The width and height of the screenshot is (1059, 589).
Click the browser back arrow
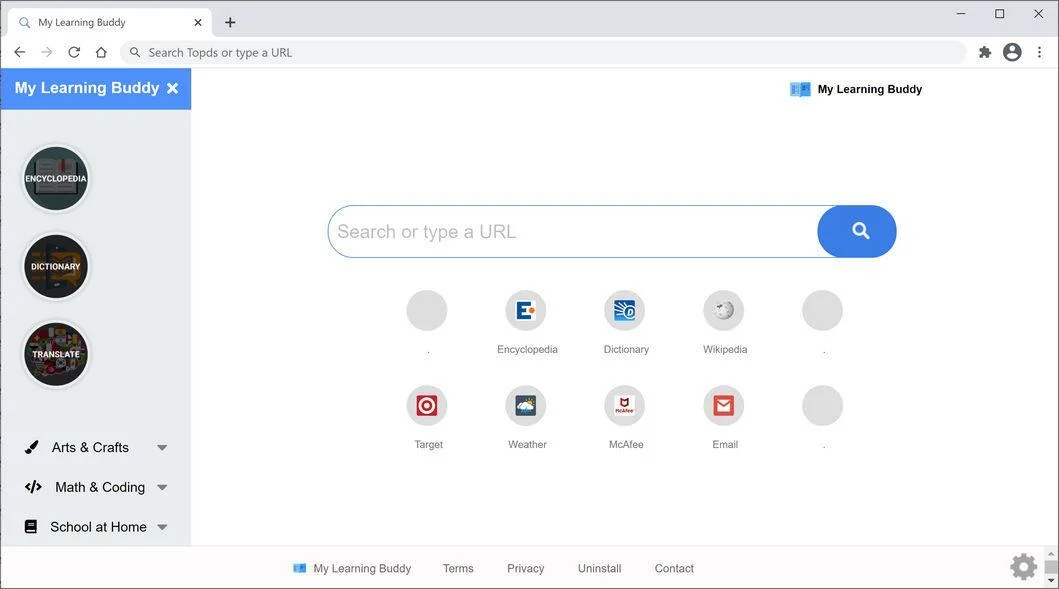(20, 52)
